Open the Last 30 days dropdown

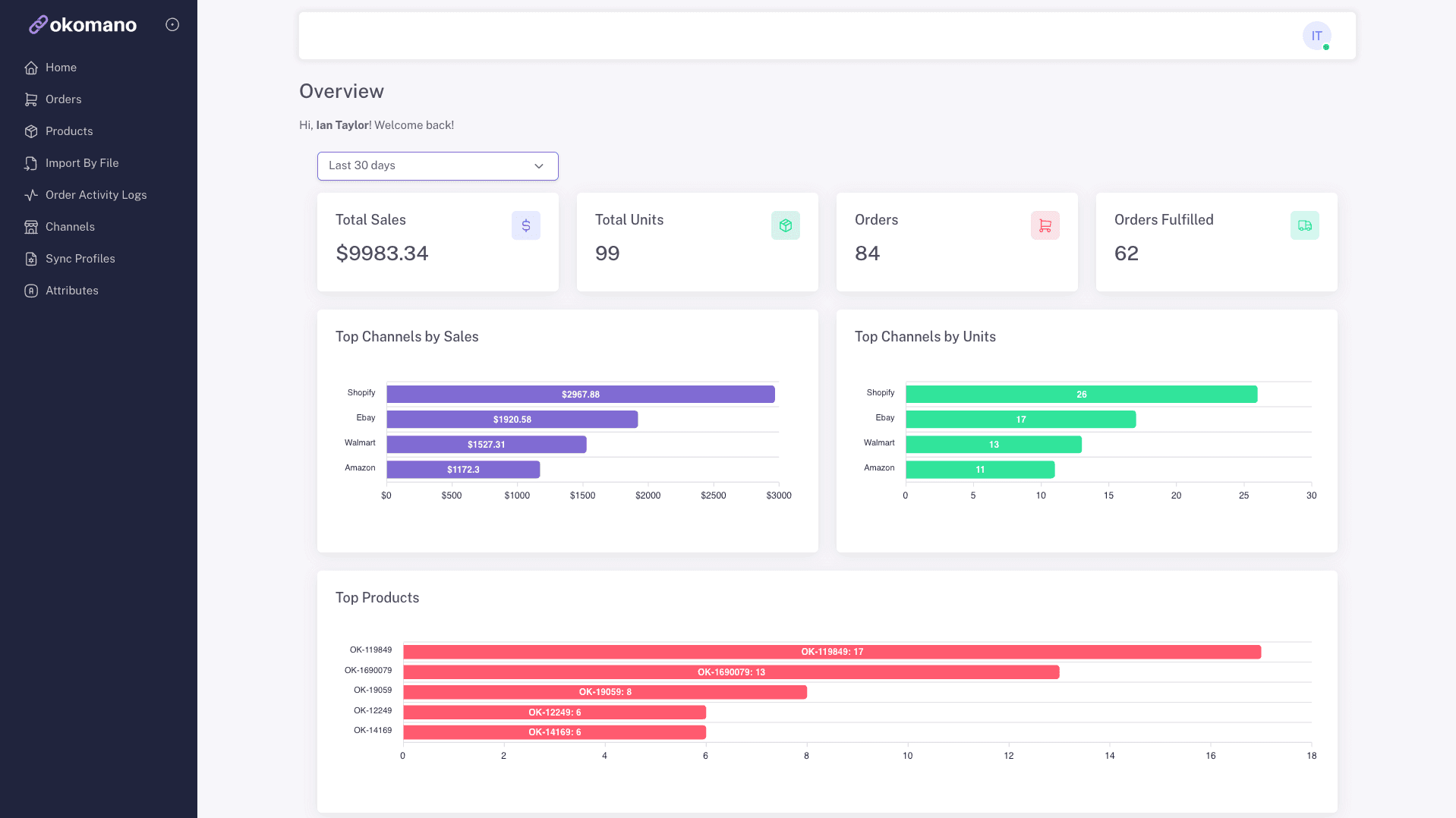(x=438, y=166)
